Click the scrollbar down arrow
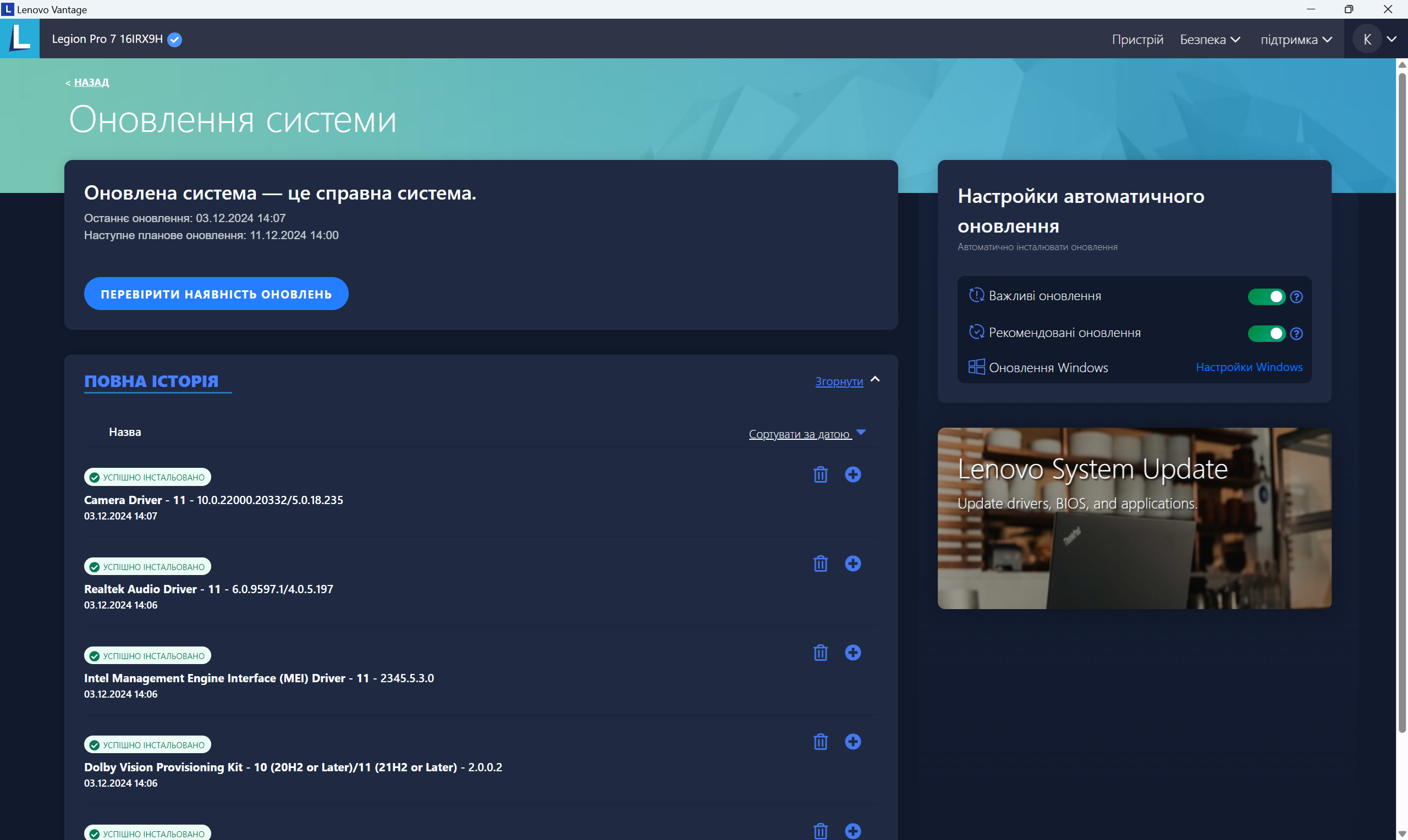Screen dimensions: 1408x840 point(1402,835)
